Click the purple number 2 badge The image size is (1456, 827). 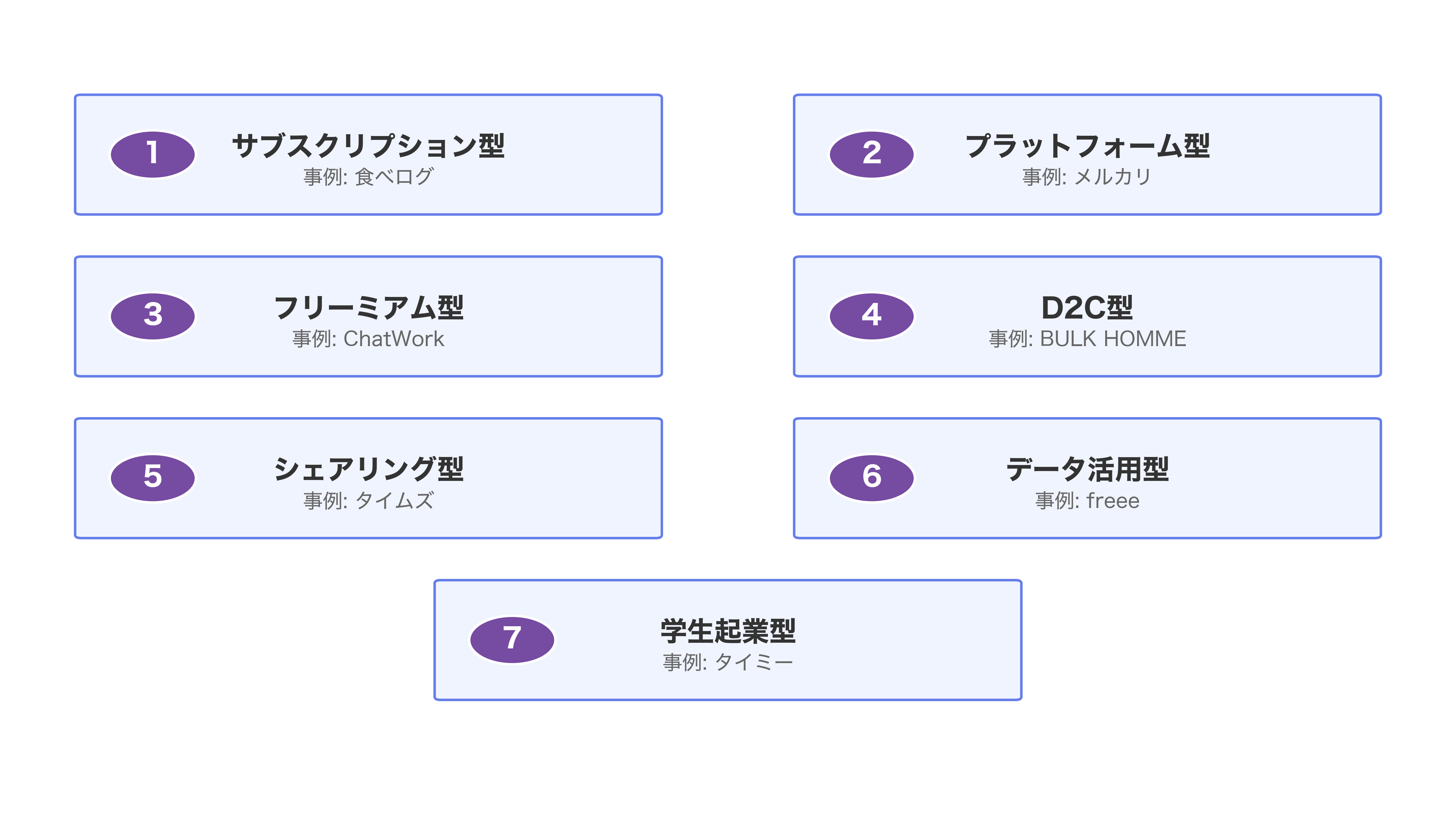[871, 154]
